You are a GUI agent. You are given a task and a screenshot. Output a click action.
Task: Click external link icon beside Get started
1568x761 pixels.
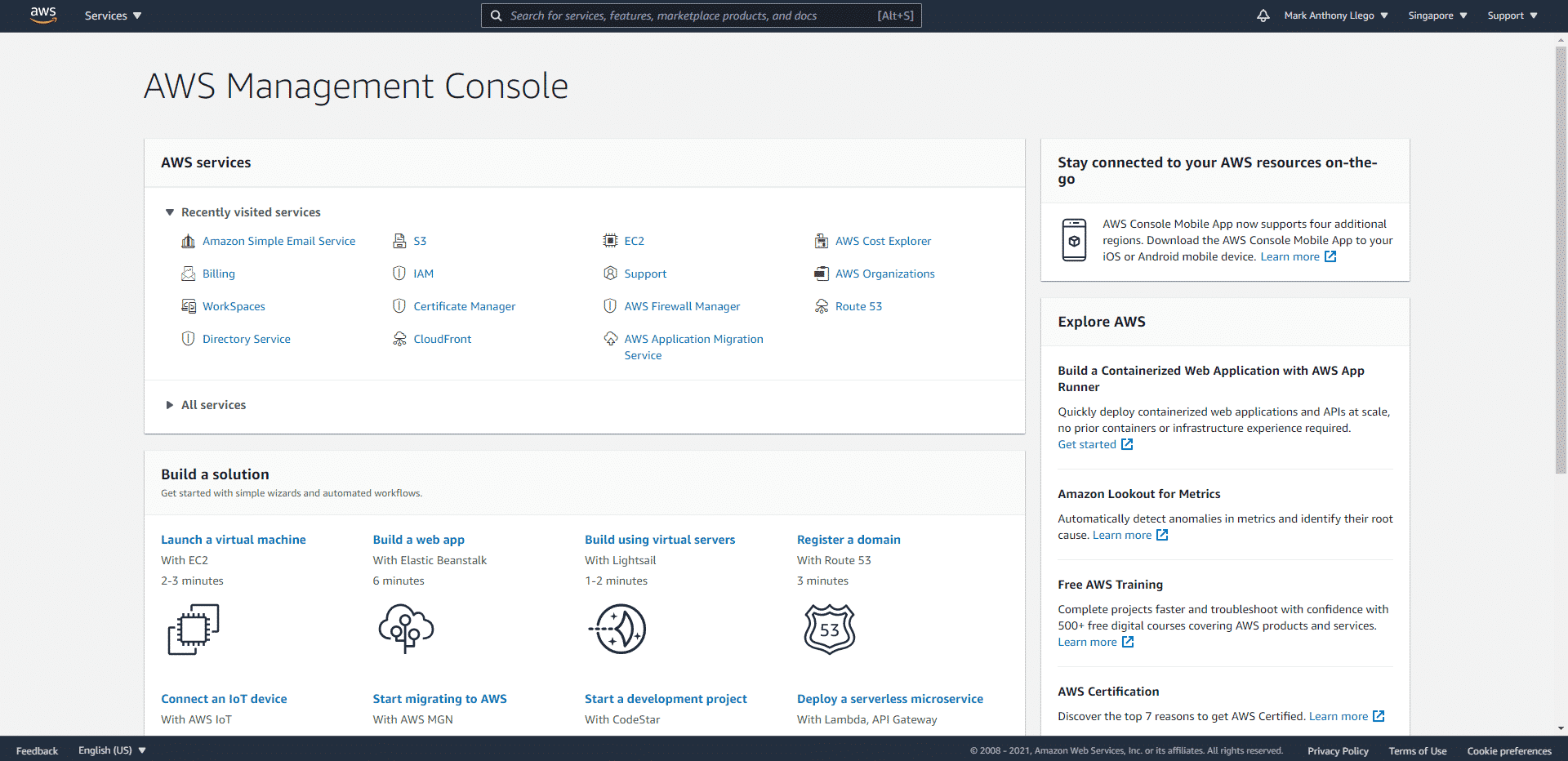click(x=1127, y=444)
